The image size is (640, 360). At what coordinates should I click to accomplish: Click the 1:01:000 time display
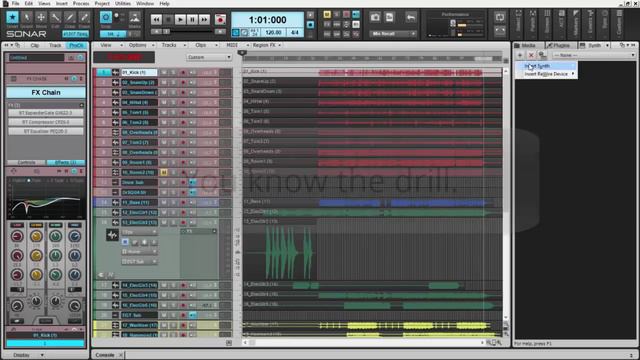(x=267, y=20)
